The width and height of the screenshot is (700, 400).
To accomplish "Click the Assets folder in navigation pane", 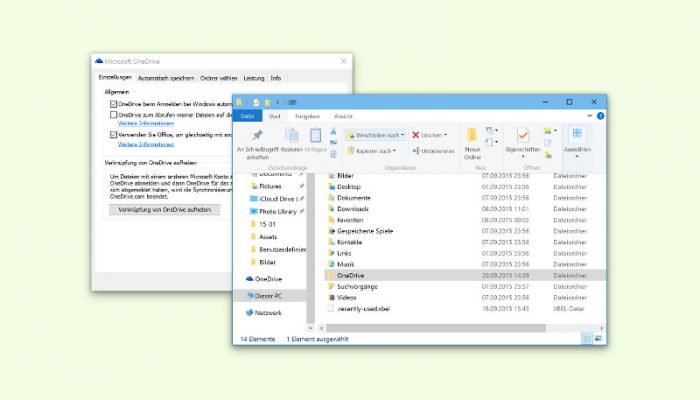I will [x=263, y=237].
